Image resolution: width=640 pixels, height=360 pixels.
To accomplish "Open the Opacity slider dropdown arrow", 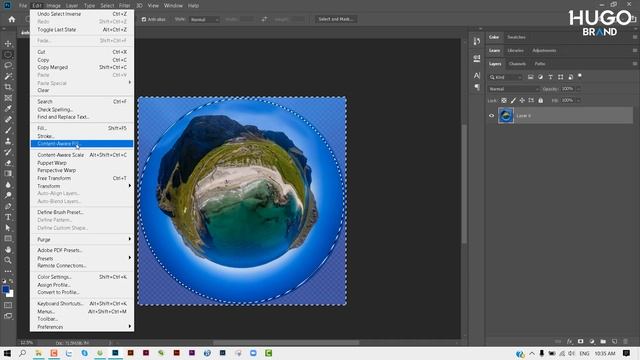I will click(578, 89).
